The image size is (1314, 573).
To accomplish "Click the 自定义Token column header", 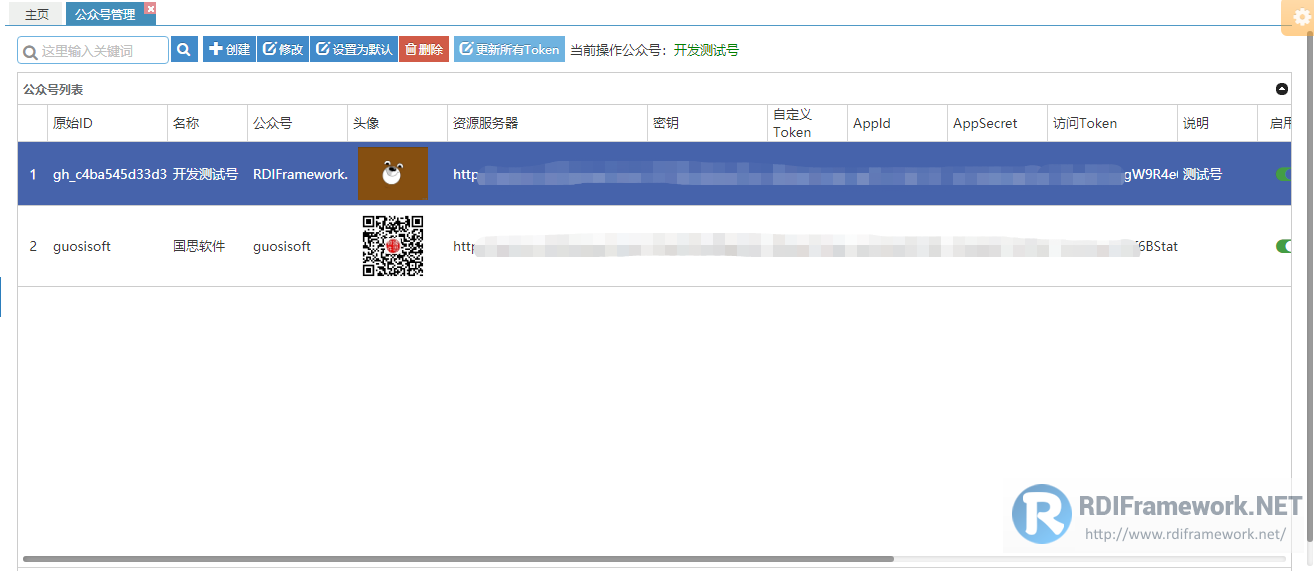I will tap(807, 124).
